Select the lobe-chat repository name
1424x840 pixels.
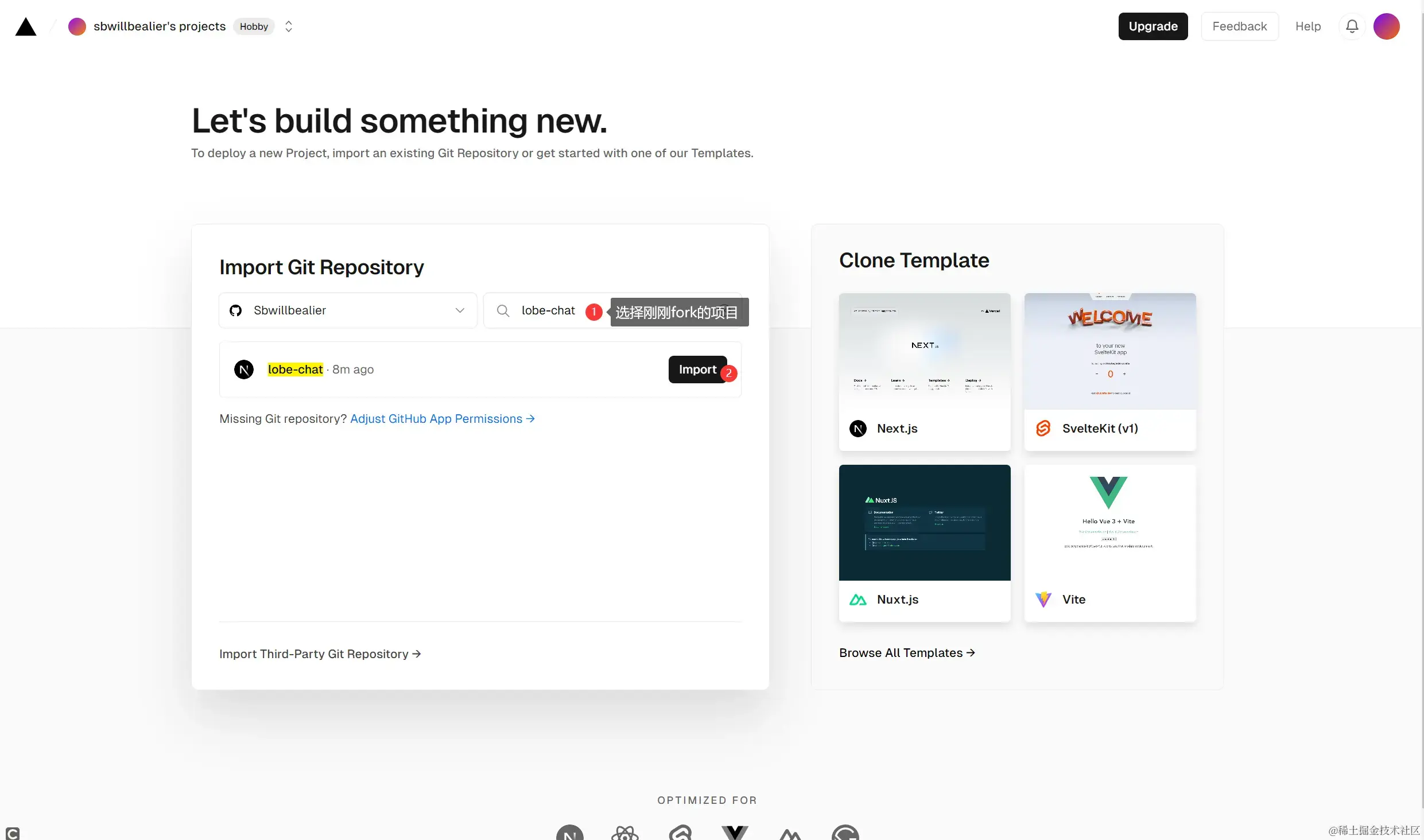[x=295, y=370]
